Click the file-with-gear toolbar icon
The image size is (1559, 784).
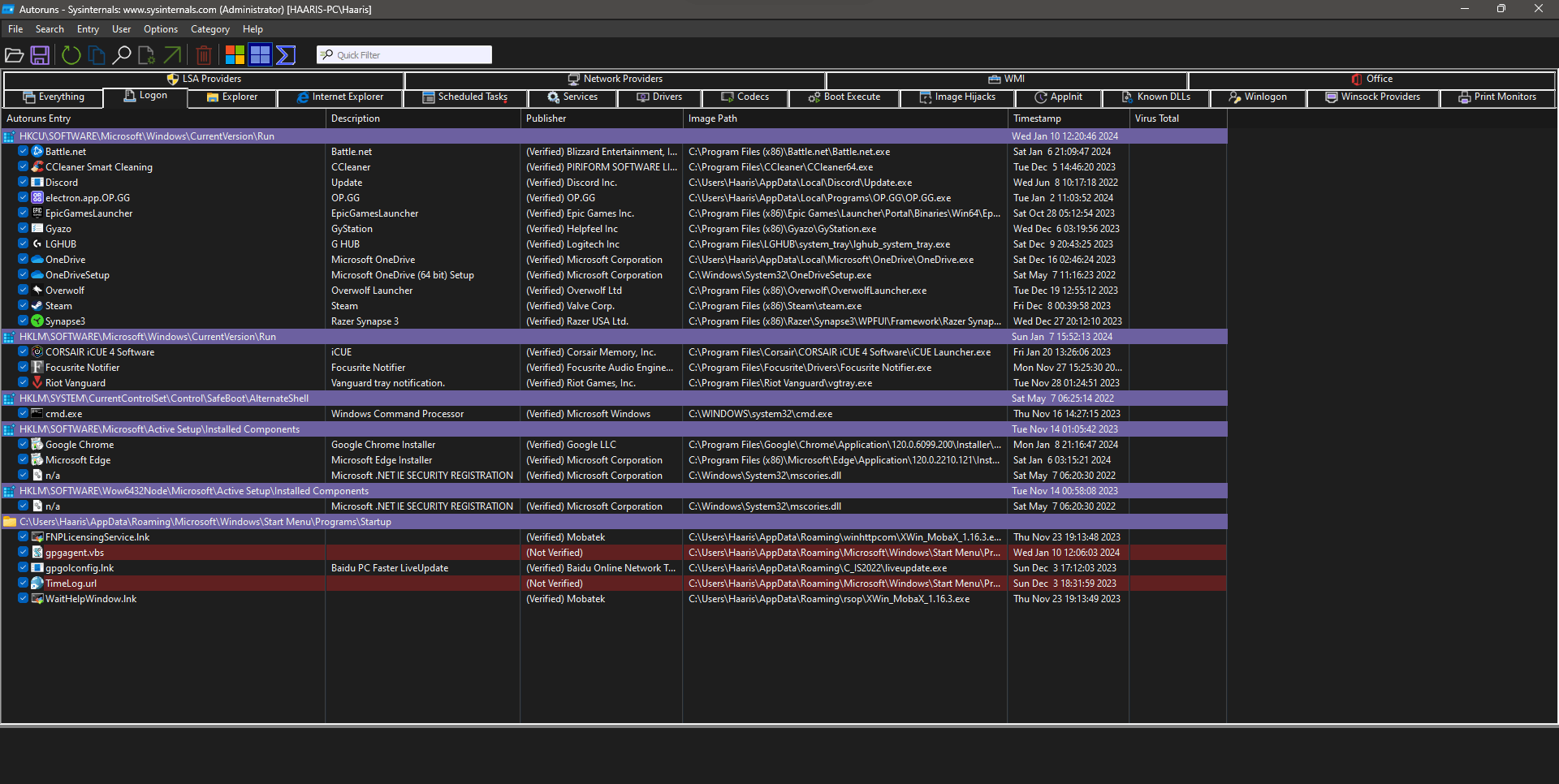tap(147, 55)
